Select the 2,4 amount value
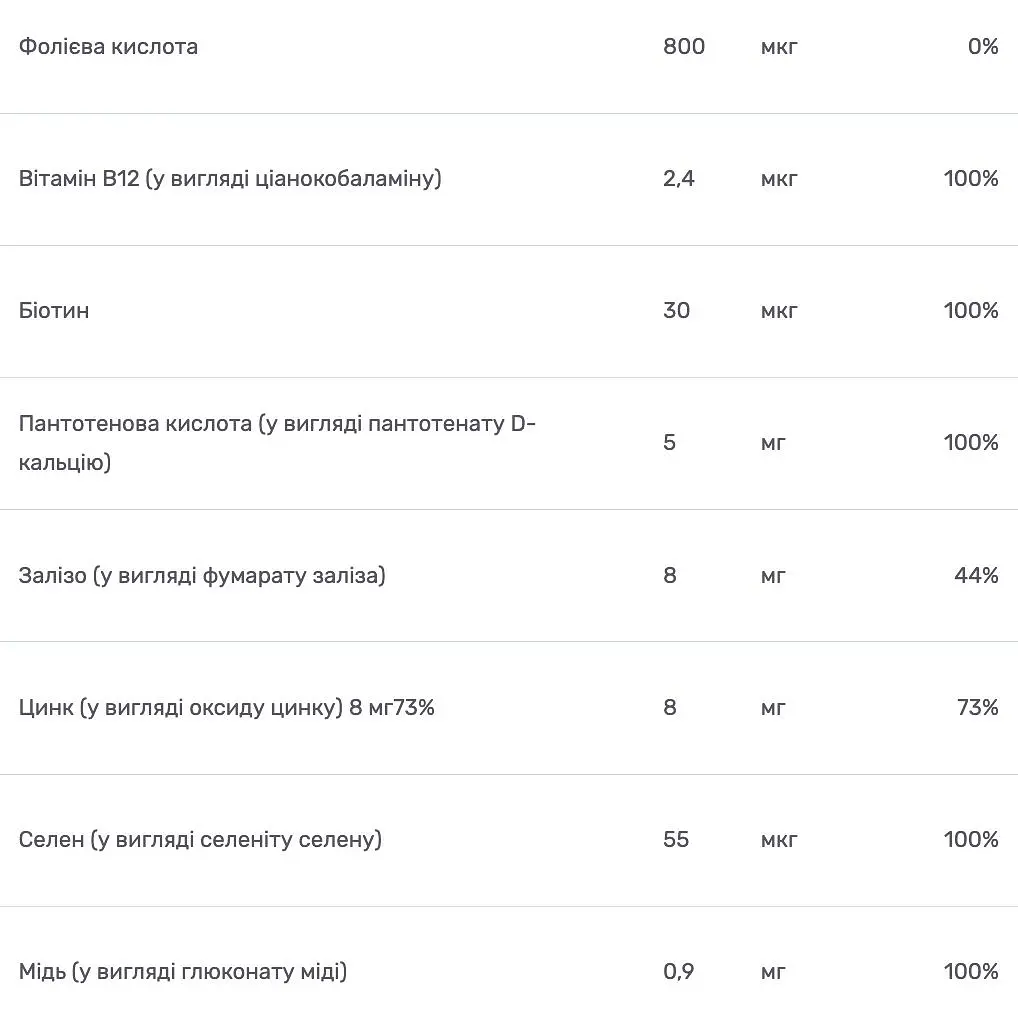 pos(678,179)
